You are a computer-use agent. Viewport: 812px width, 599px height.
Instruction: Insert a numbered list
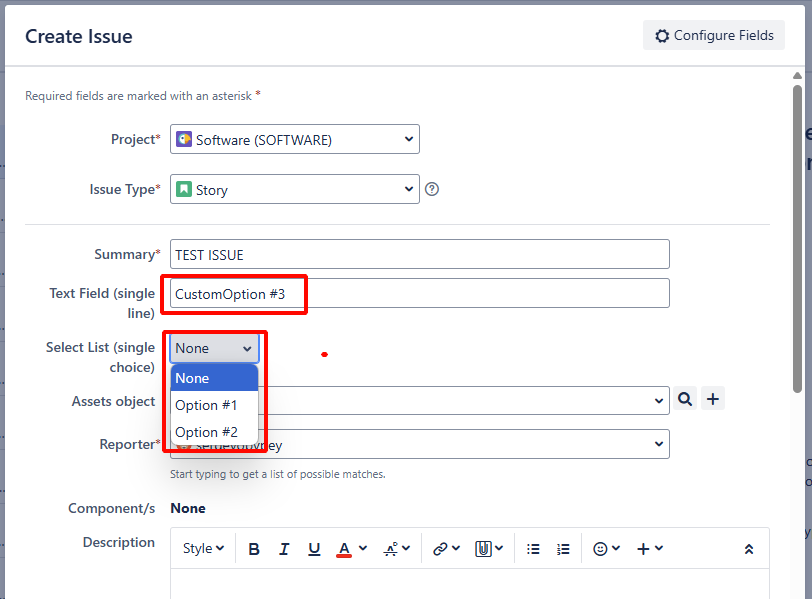point(563,549)
